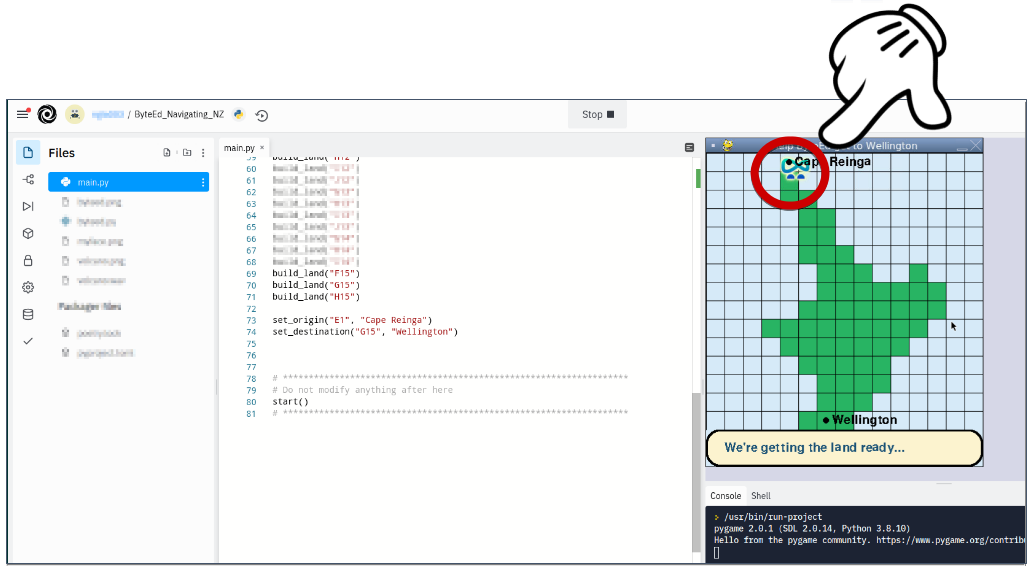The width and height of the screenshot is (1032, 573).
Task: Open the Secrets lock sidebar icon
Action: (28, 261)
